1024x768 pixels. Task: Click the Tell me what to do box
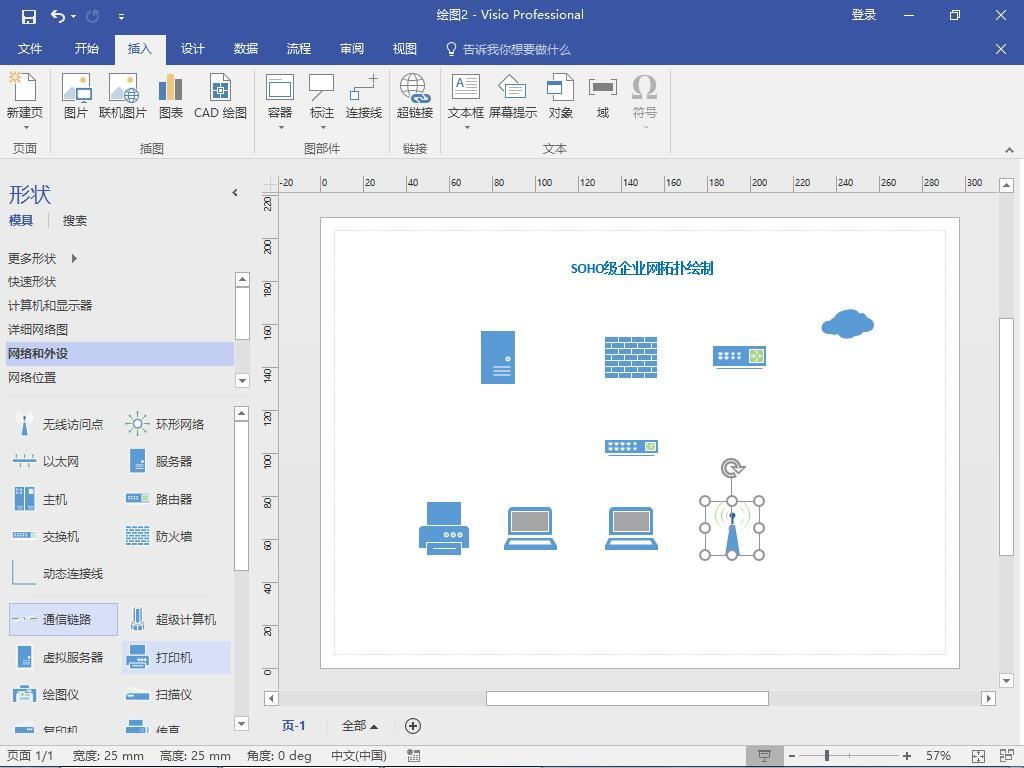point(509,49)
